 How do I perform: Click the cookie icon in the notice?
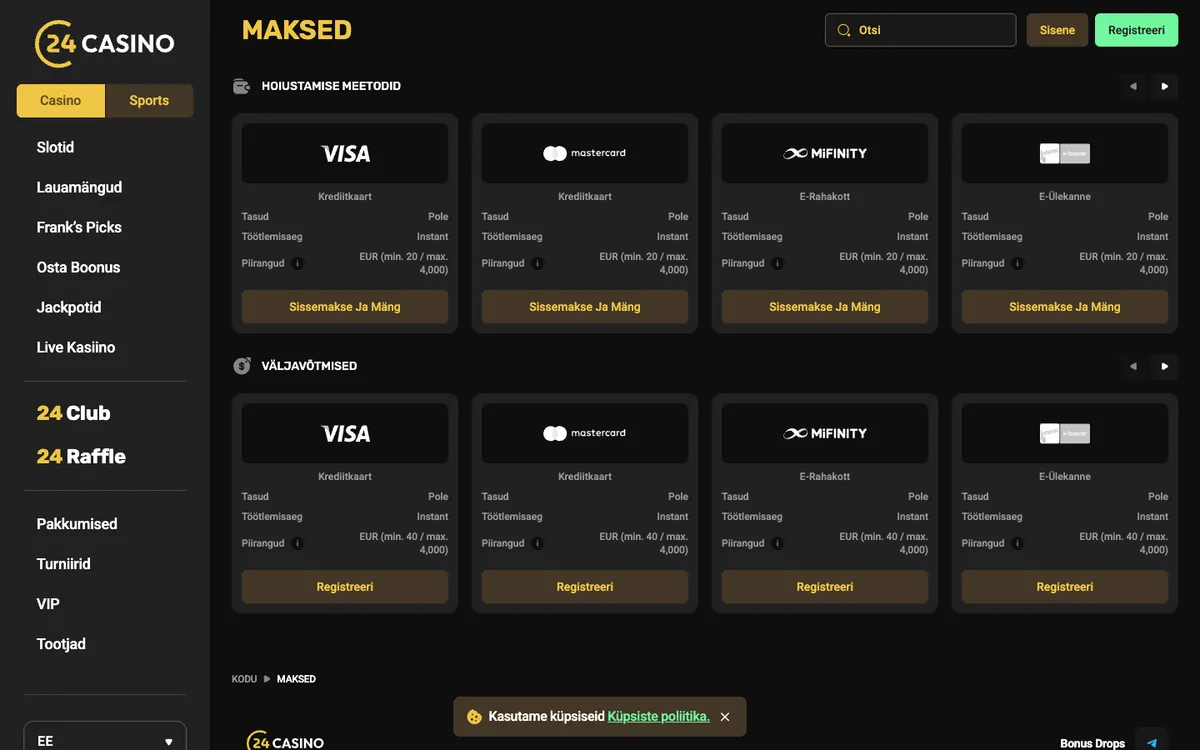pyautogui.click(x=474, y=717)
